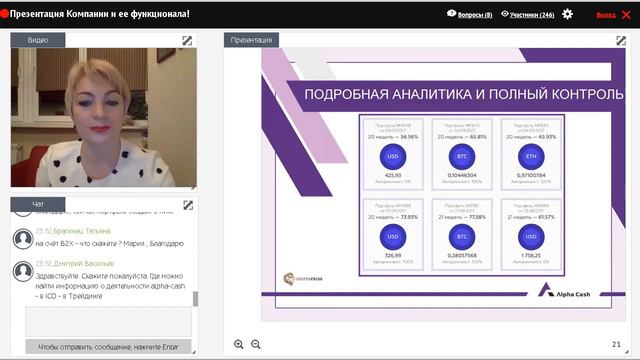This screenshot has height=360, width=640.
Task: Click the webinar title text in header
Action: click(100, 14)
